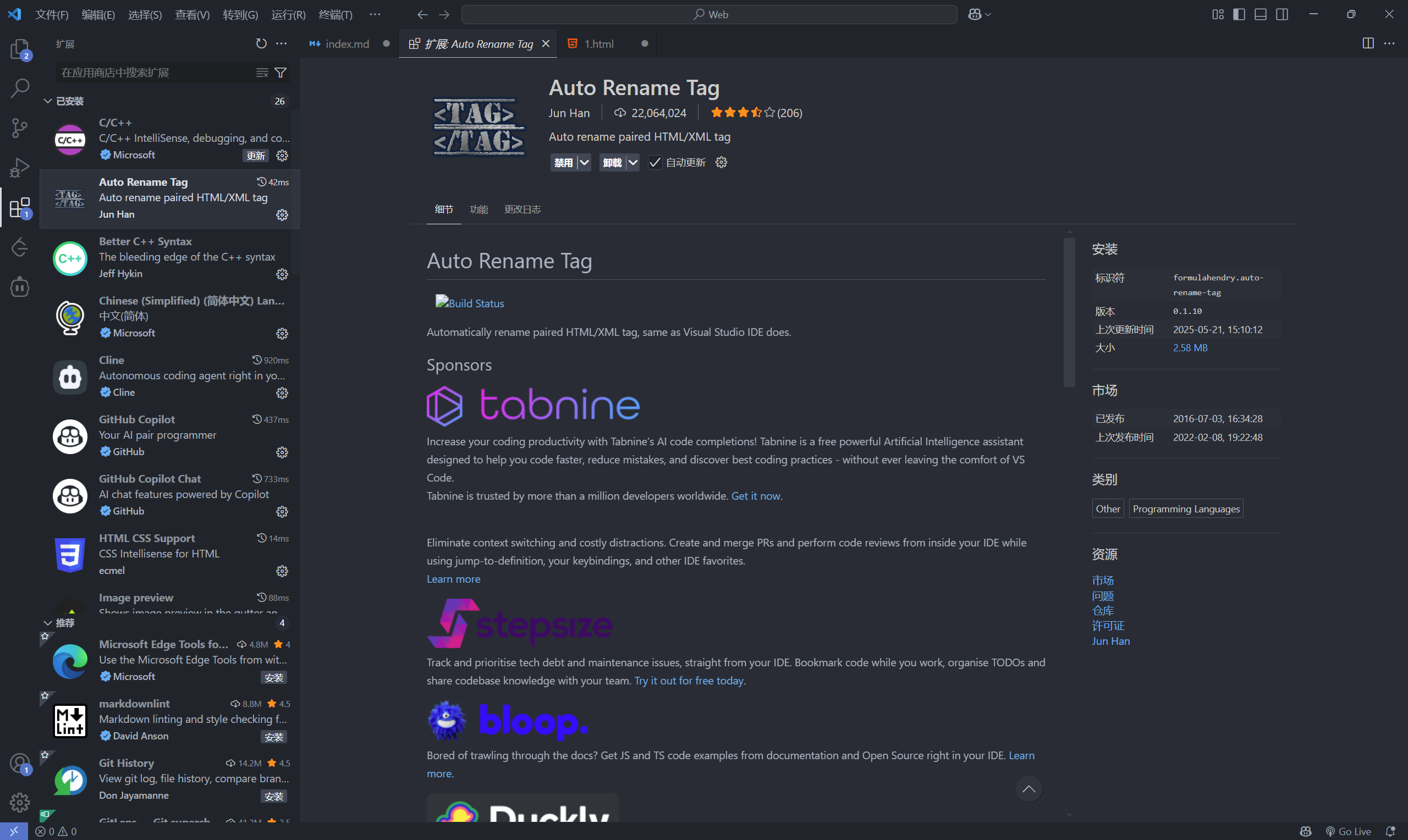Switch to the Features tab
This screenshot has width=1408, height=840.
(x=479, y=209)
